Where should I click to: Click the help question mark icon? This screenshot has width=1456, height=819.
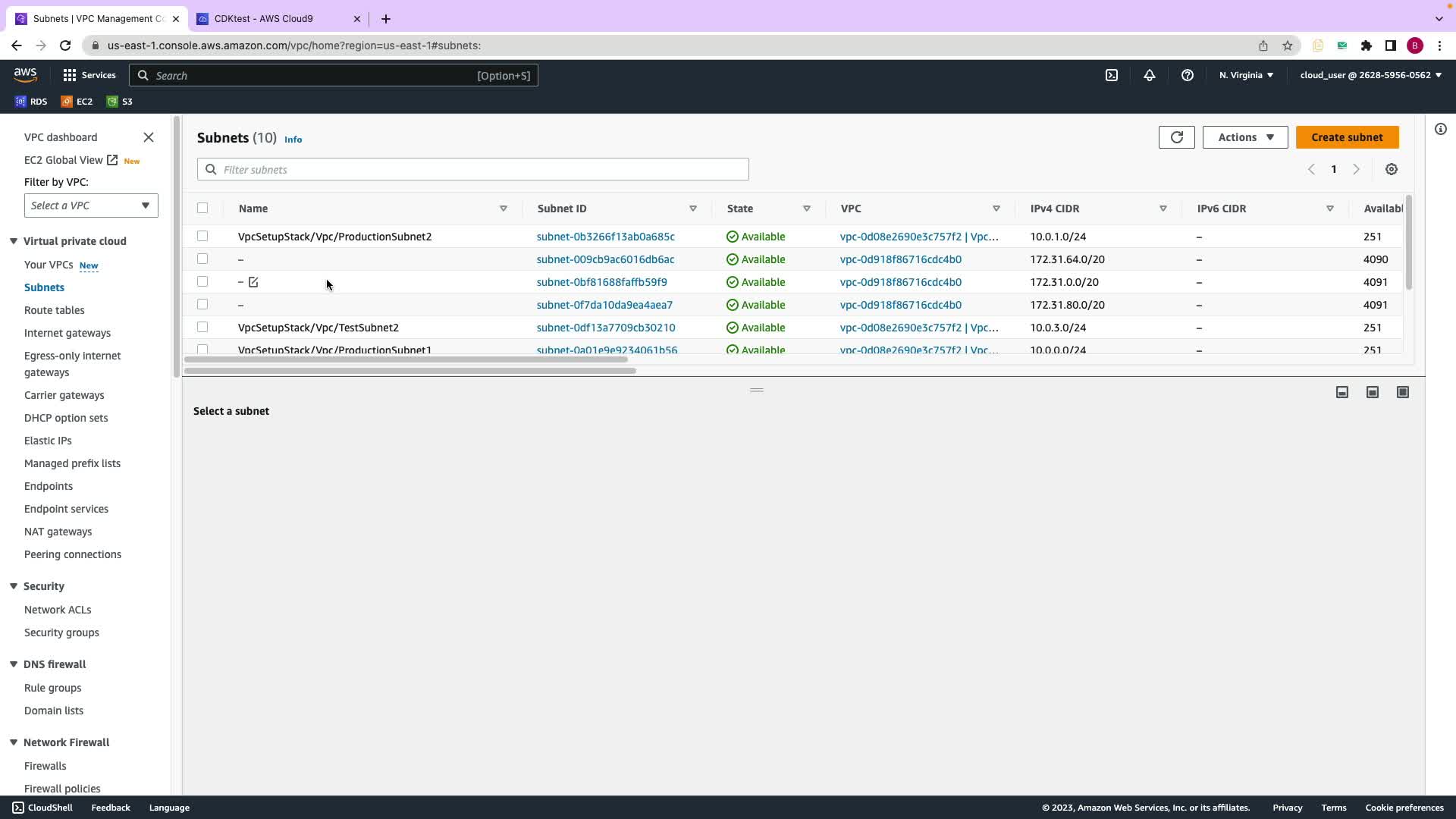click(x=1187, y=75)
